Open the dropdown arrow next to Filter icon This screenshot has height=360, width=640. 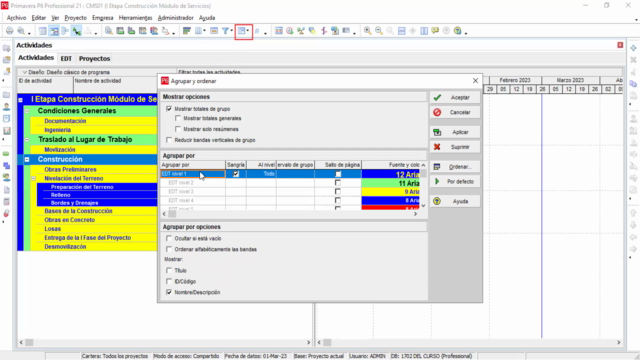coord(231,31)
